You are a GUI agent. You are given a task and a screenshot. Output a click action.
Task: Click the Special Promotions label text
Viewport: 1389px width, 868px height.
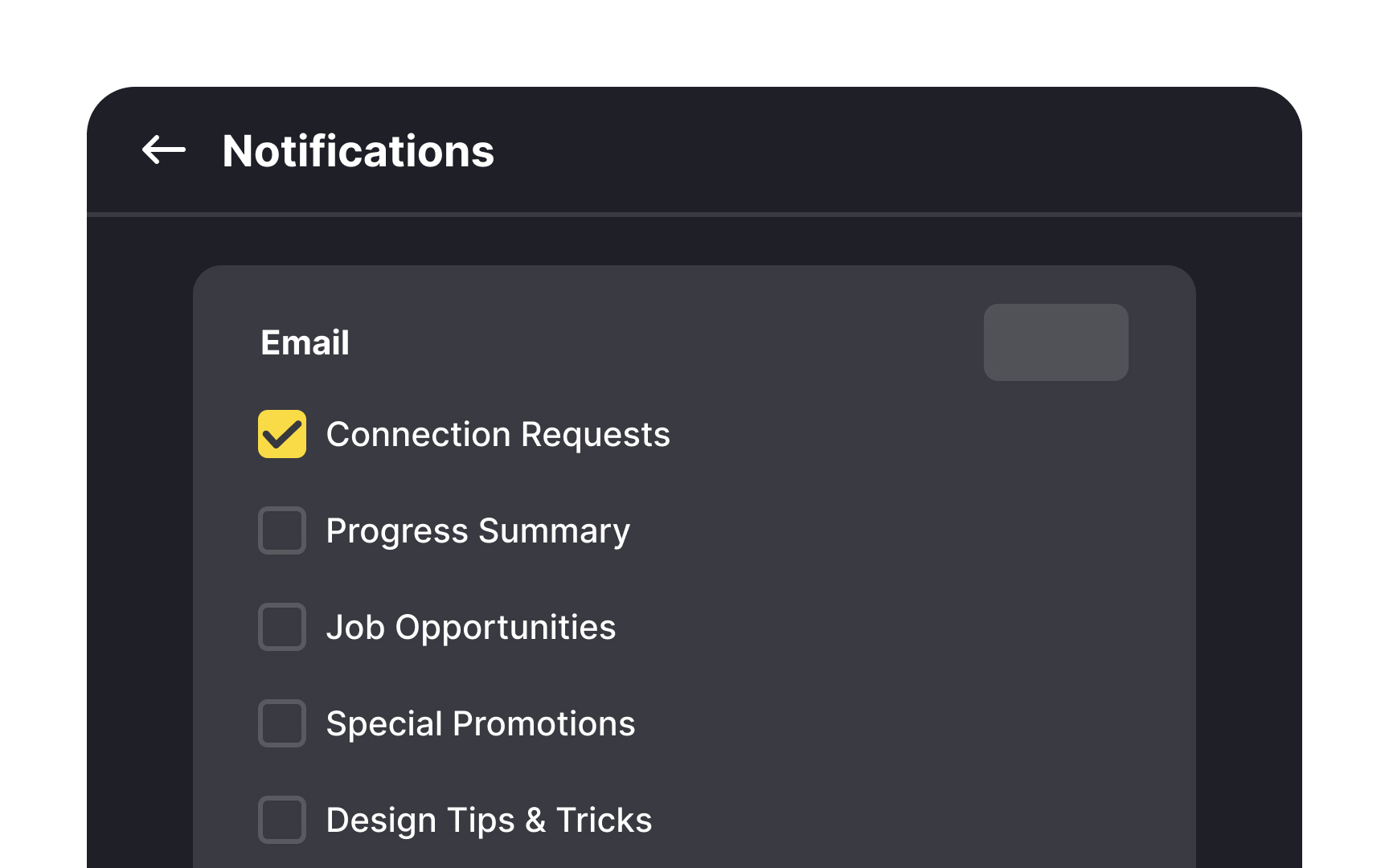pyautogui.click(x=480, y=723)
